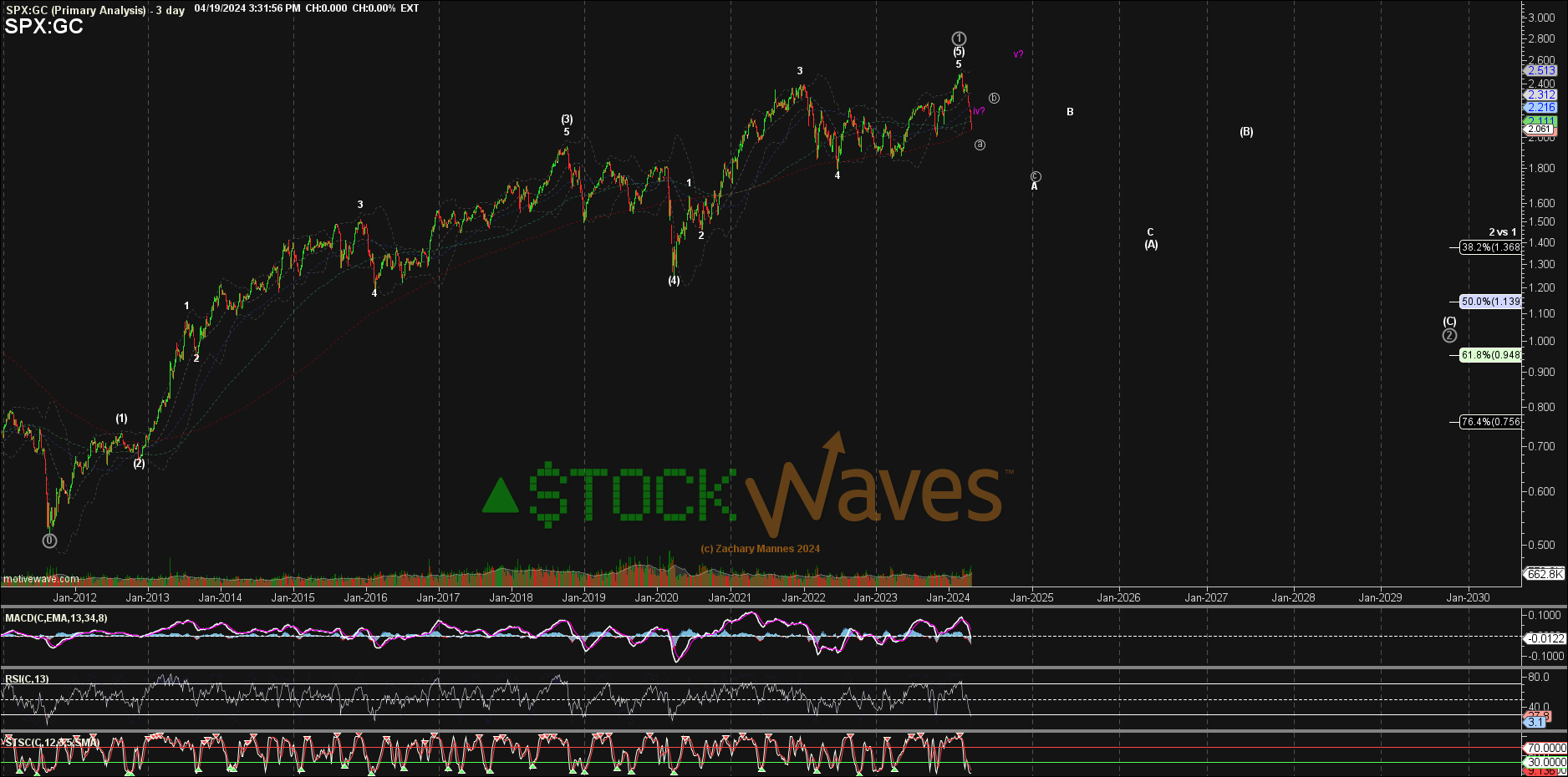Click the CH:0.00% readout in header
1568x777 pixels.
pos(374,8)
